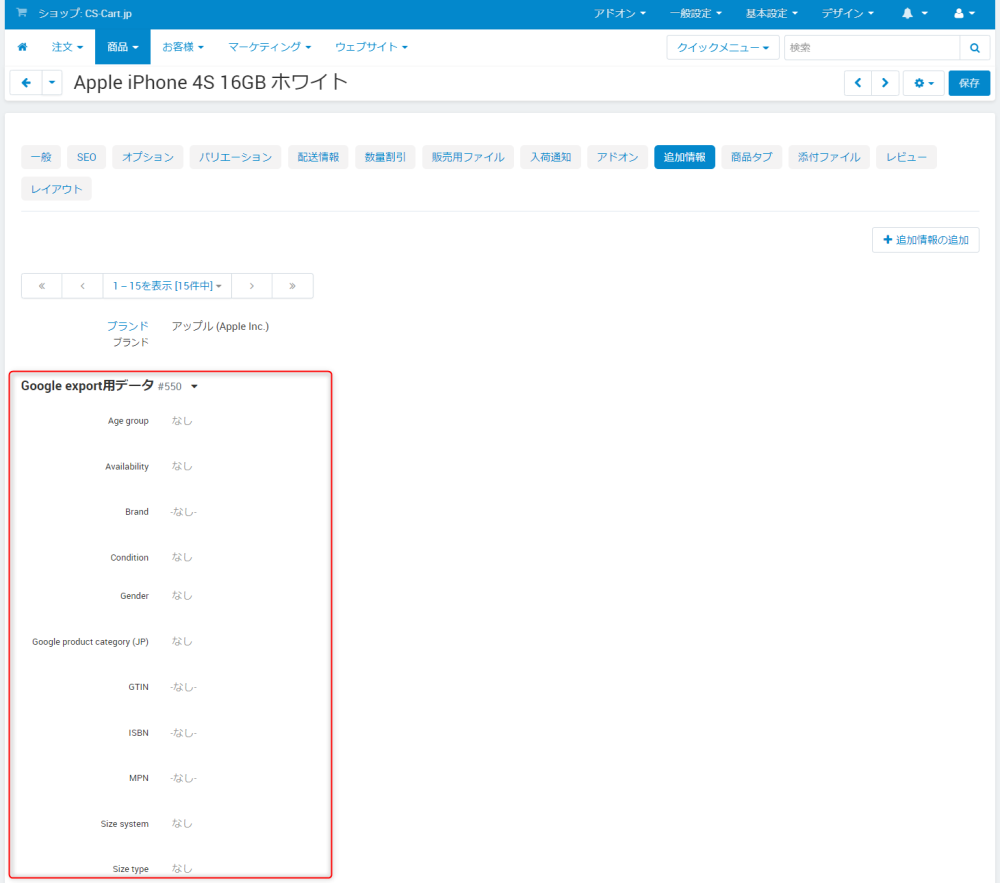1000x883 pixels.
Task: Click the GTIN label
Action: (x=138, y=687)
